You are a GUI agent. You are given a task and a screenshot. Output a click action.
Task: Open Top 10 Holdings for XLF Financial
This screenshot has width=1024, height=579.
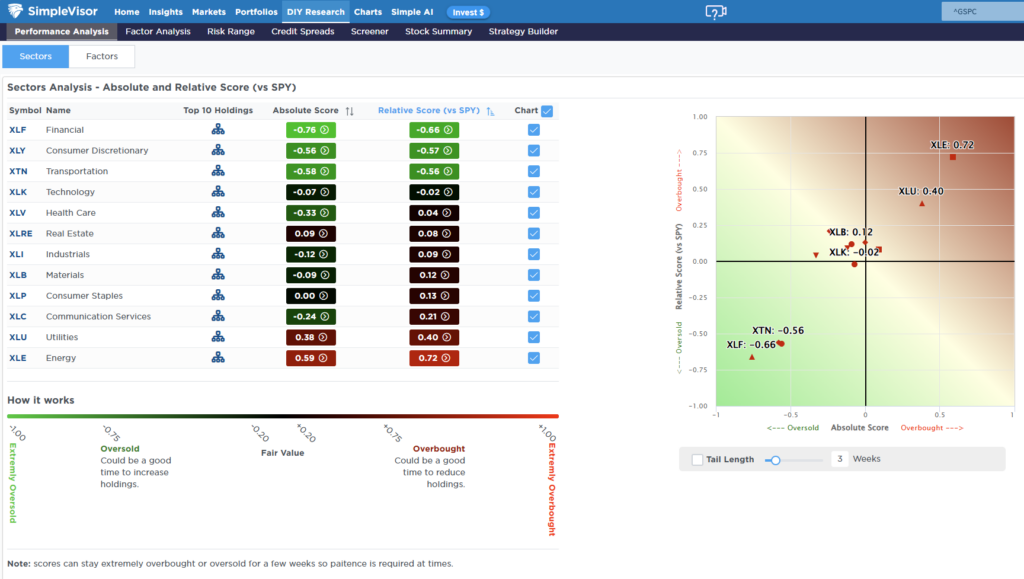pyautogui.click(x=218, y=129)
